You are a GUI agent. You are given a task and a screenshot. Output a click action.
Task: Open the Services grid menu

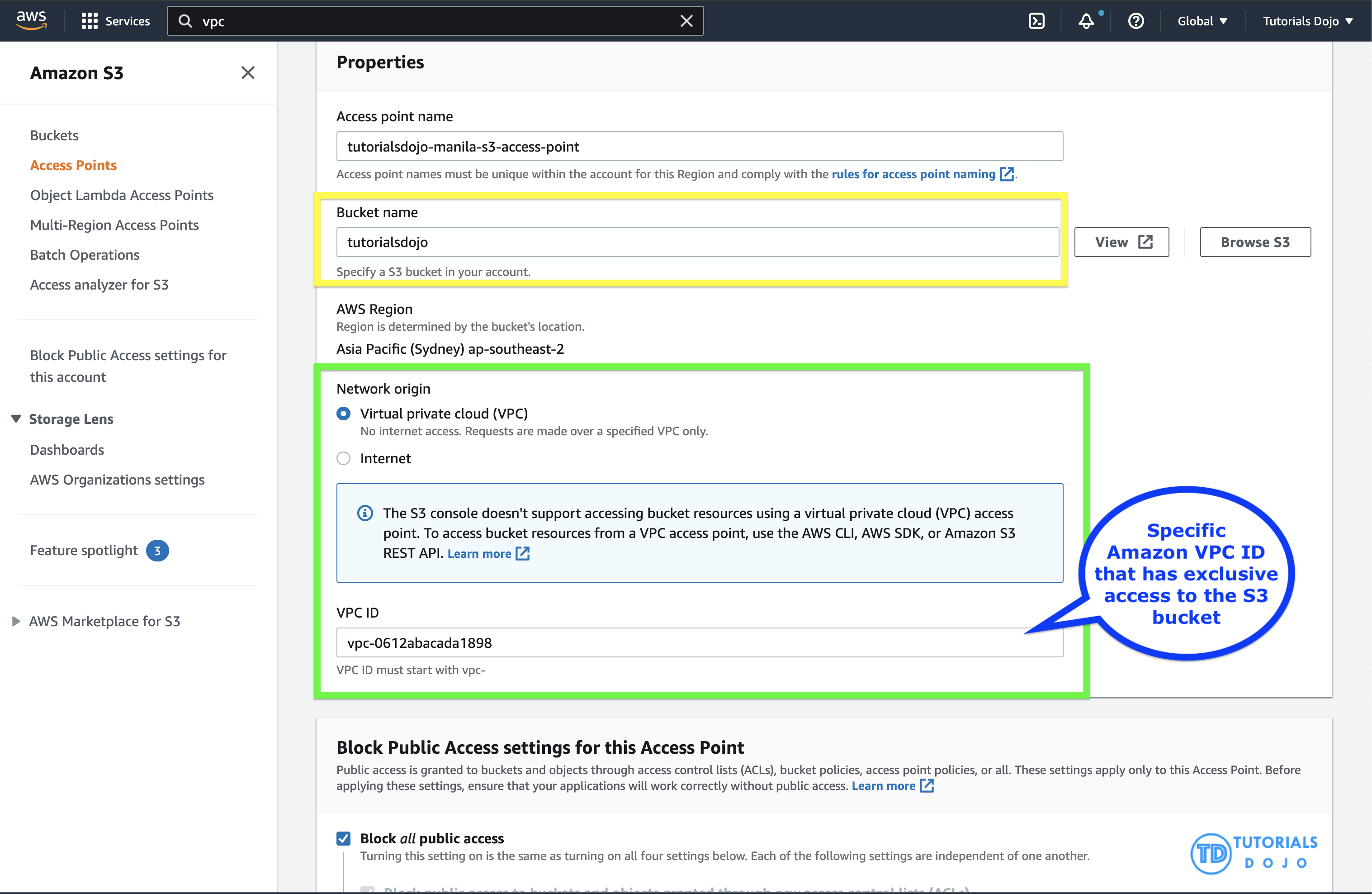click(90, 21)
